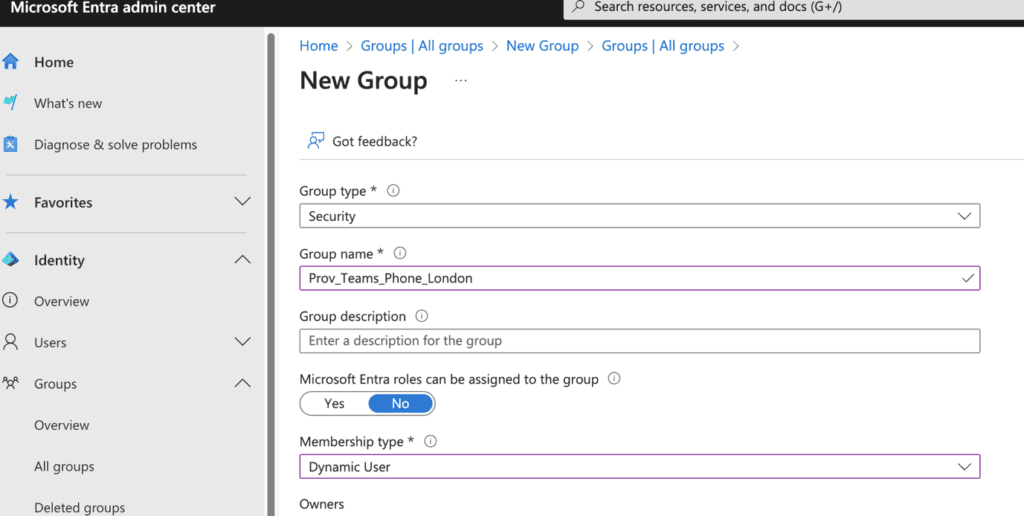1024x516 pixels.
Task: Select No for Entra roles assignment
Action: coord(400,404)
